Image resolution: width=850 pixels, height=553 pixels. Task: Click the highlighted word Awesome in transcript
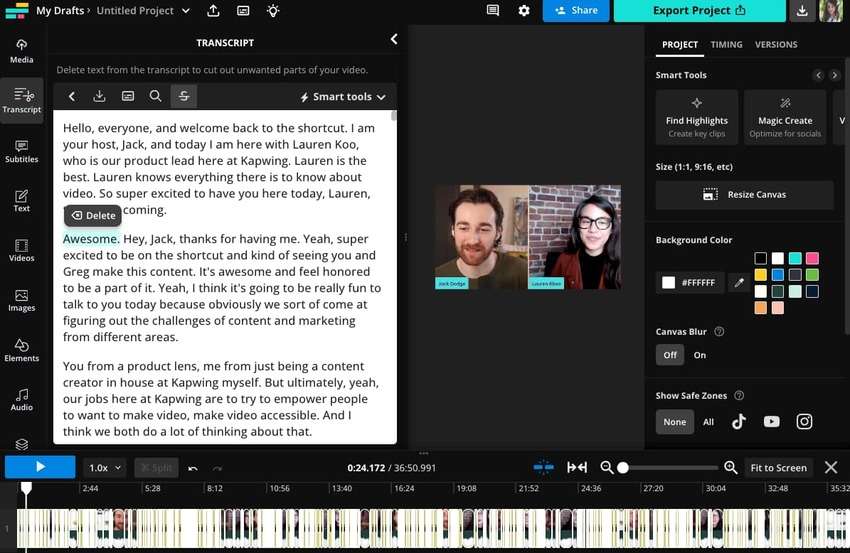(x=90, y=239)
